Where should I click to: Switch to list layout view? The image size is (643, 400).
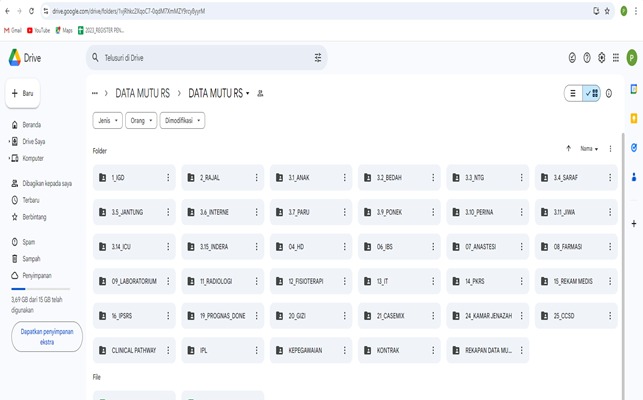573,93
